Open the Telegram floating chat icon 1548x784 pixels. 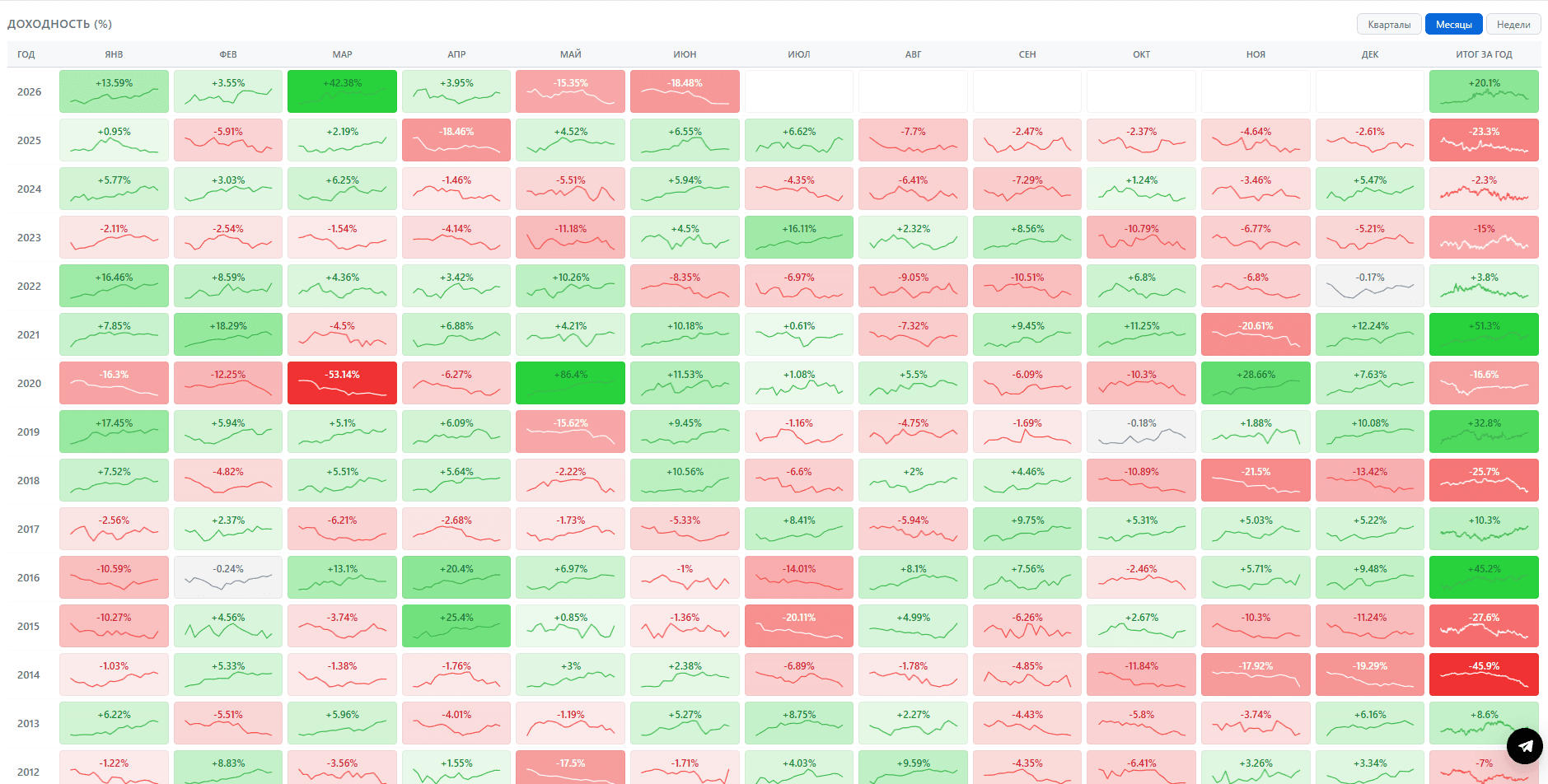pos(1524,746)
